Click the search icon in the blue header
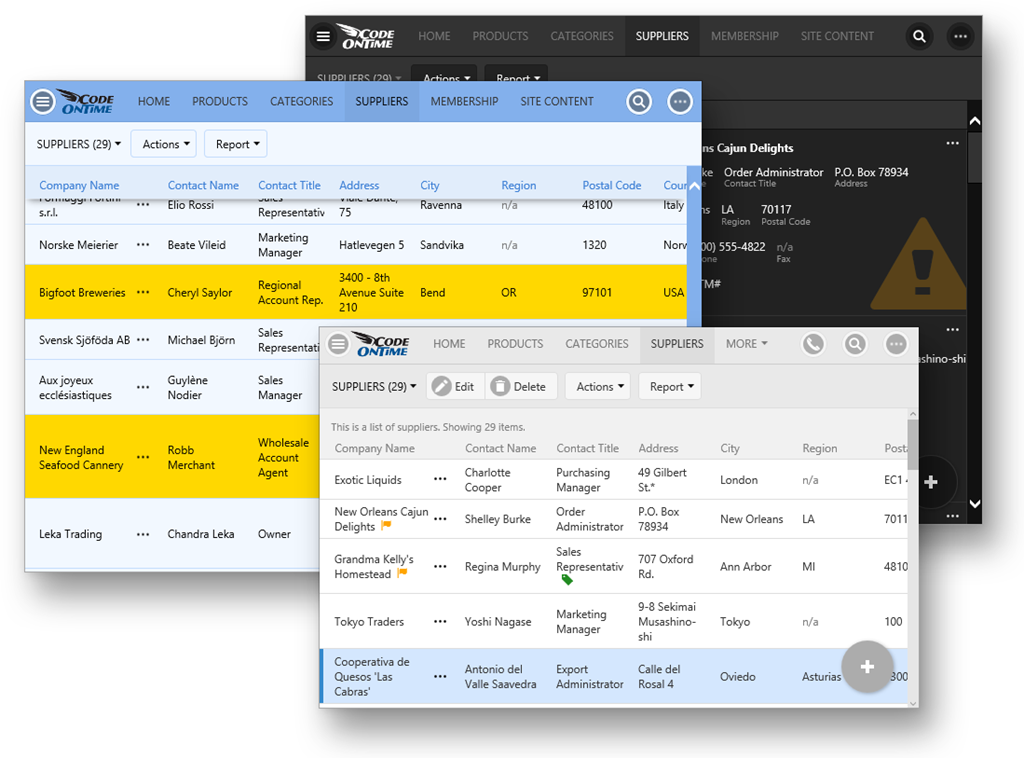This screenshot has height=758, width=1024. (x=639, y=101)
